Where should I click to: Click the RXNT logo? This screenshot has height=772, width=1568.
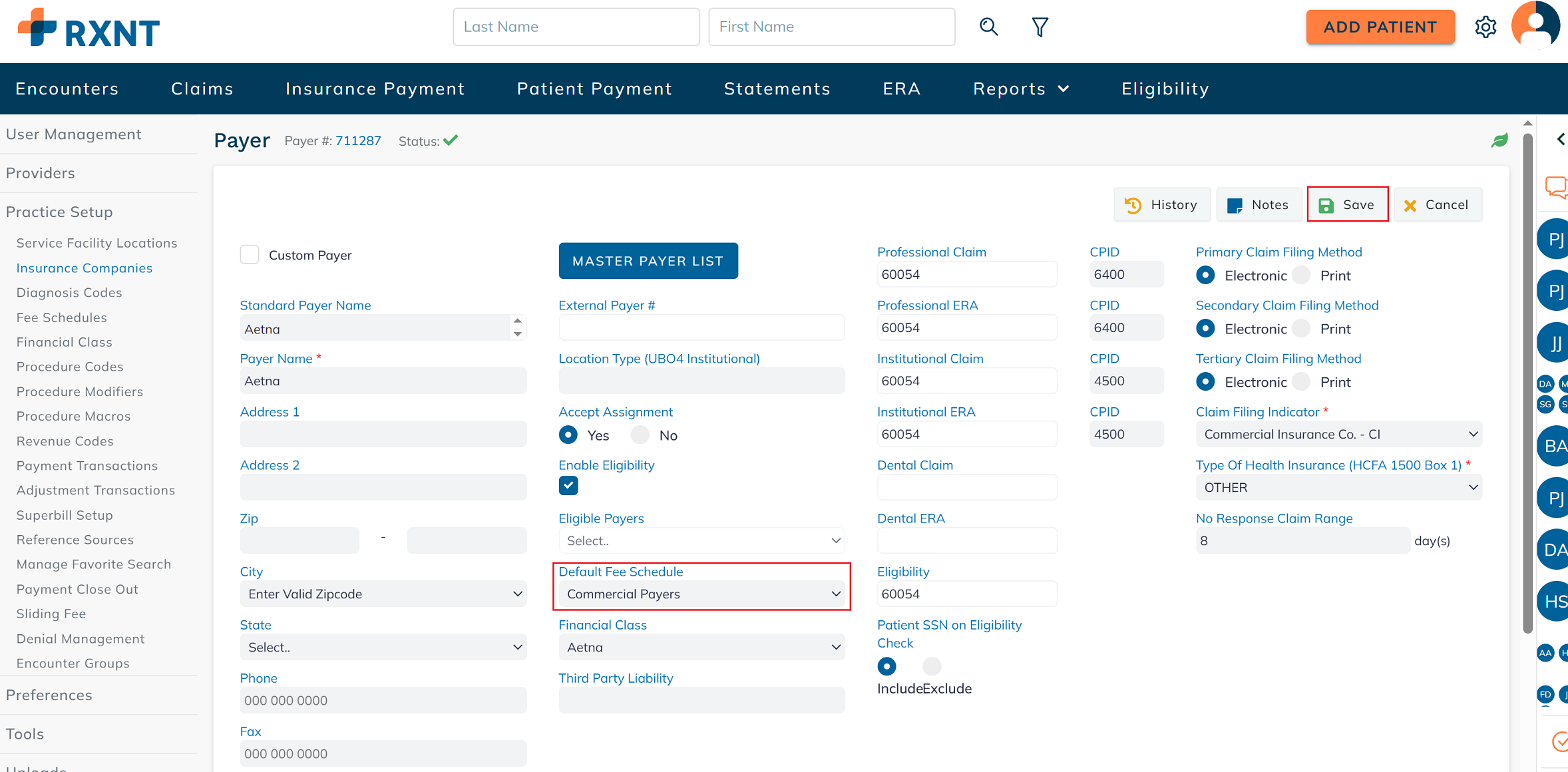[x=89, y=29]
